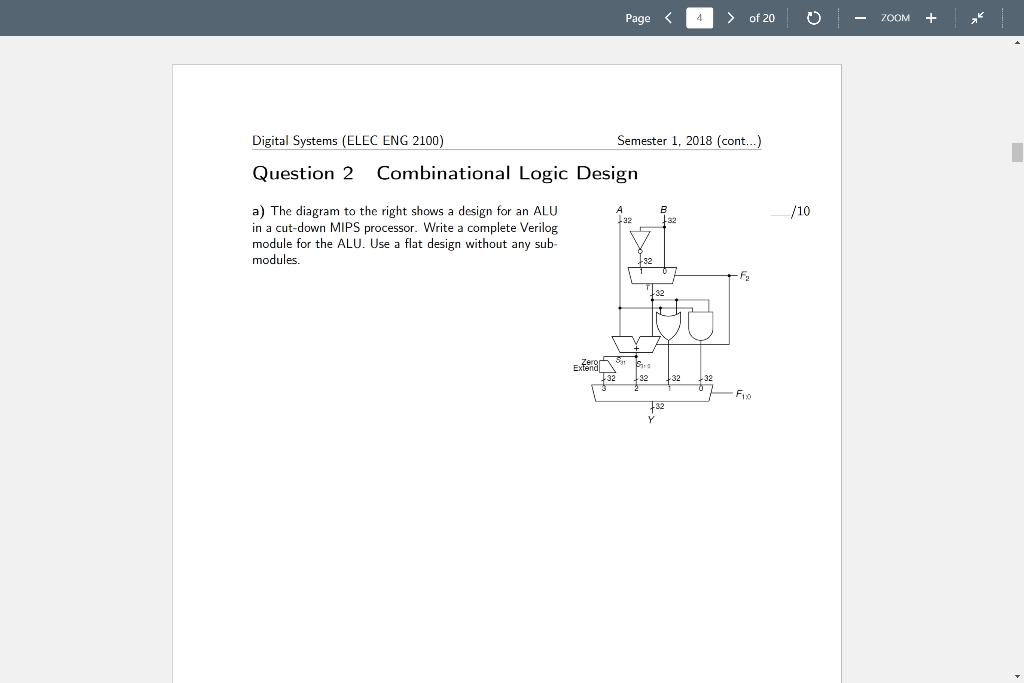Image resolution: width=1024 pixels, height=683 pixels.
Task: Go to the previous page
Action: pyautogui.click(x=669, y=17)
